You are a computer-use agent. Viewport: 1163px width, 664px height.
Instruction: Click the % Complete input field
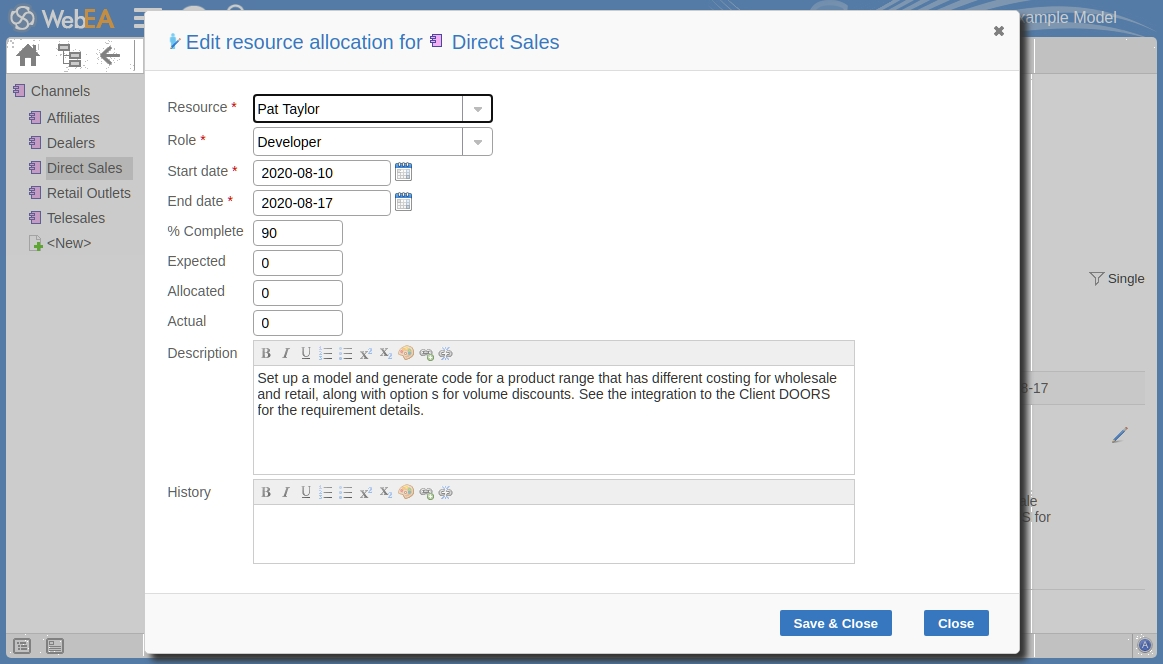pyautogui.click(x=298, y=233)
